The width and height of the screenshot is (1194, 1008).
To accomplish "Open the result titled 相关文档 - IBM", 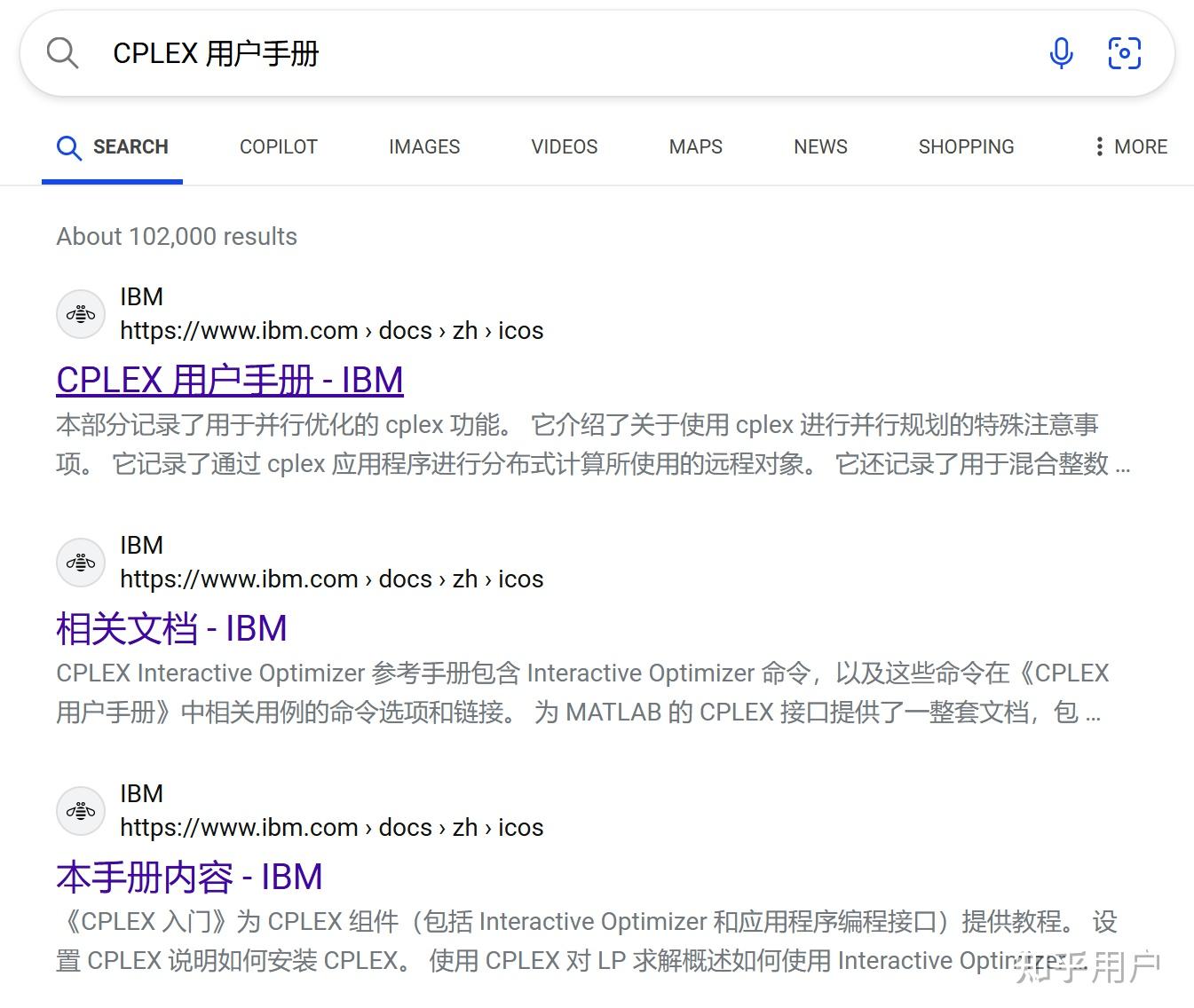I will click(170, 628).
